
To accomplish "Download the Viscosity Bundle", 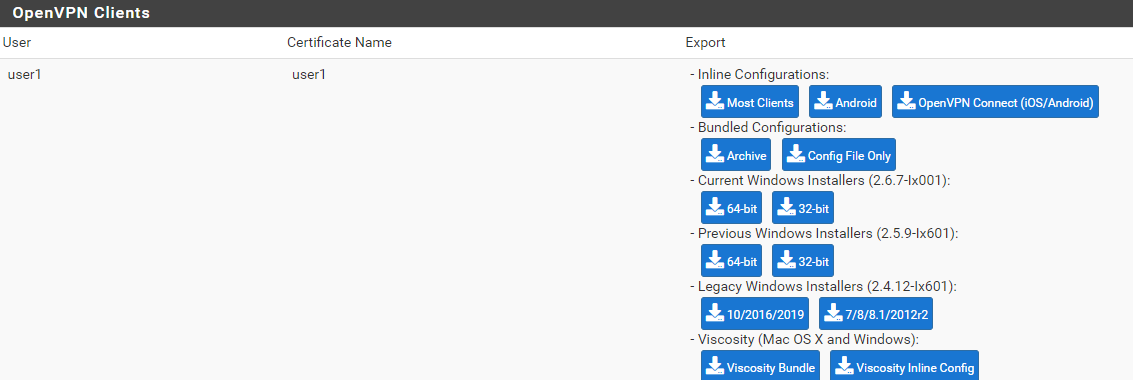I will click(761, 366).
